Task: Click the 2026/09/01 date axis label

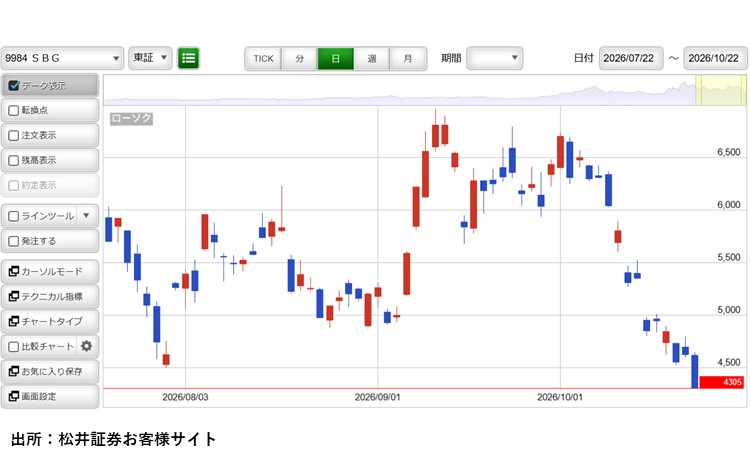Action: click(377, 397)
